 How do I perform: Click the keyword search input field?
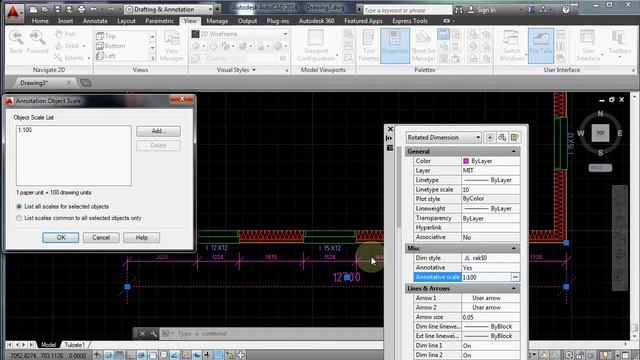(407, 10)
